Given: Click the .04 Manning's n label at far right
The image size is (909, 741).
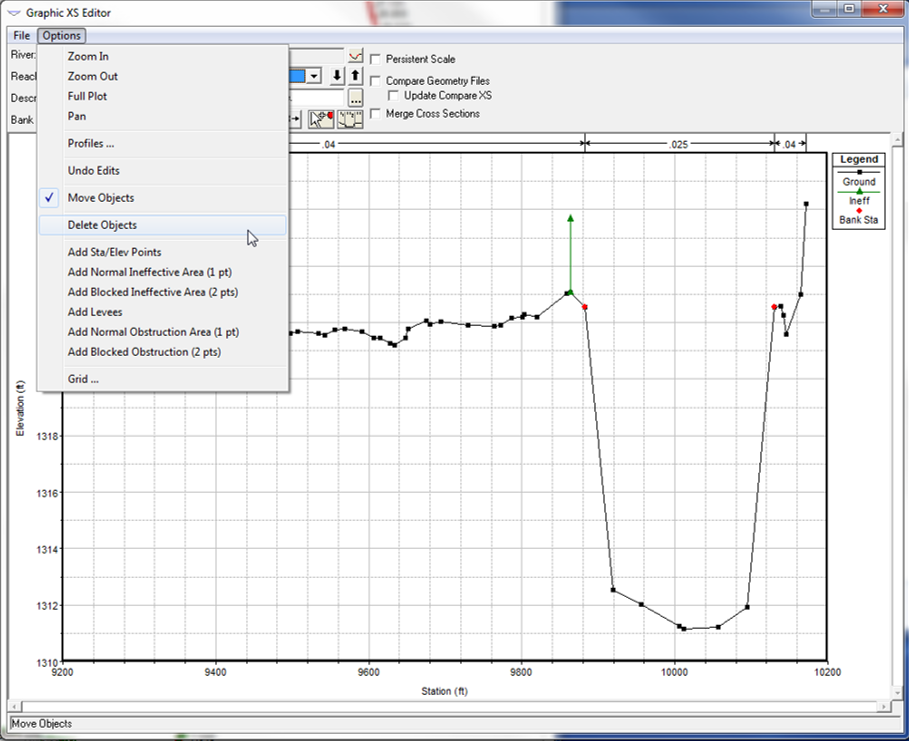Looking at the screenshot, I should click(x=789, y=144).
